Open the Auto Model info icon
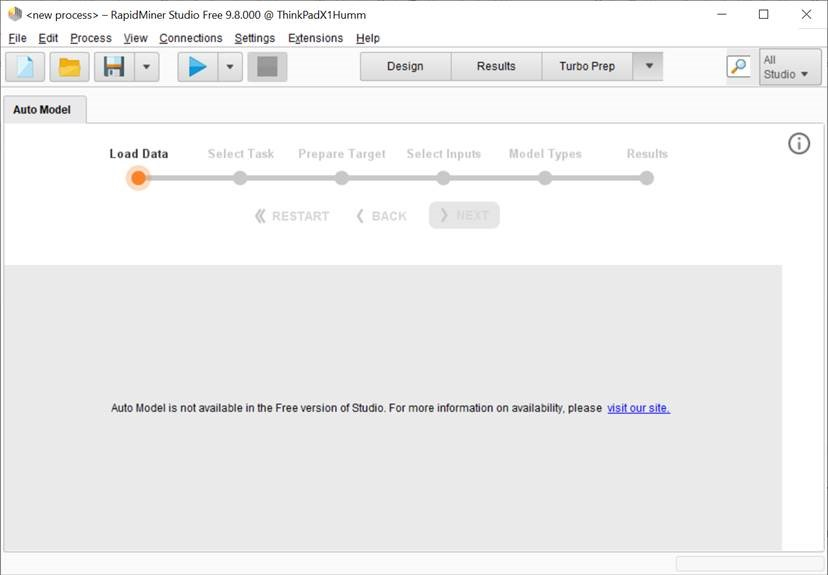Viewport: 828px width, 575px height. point(799,143)
